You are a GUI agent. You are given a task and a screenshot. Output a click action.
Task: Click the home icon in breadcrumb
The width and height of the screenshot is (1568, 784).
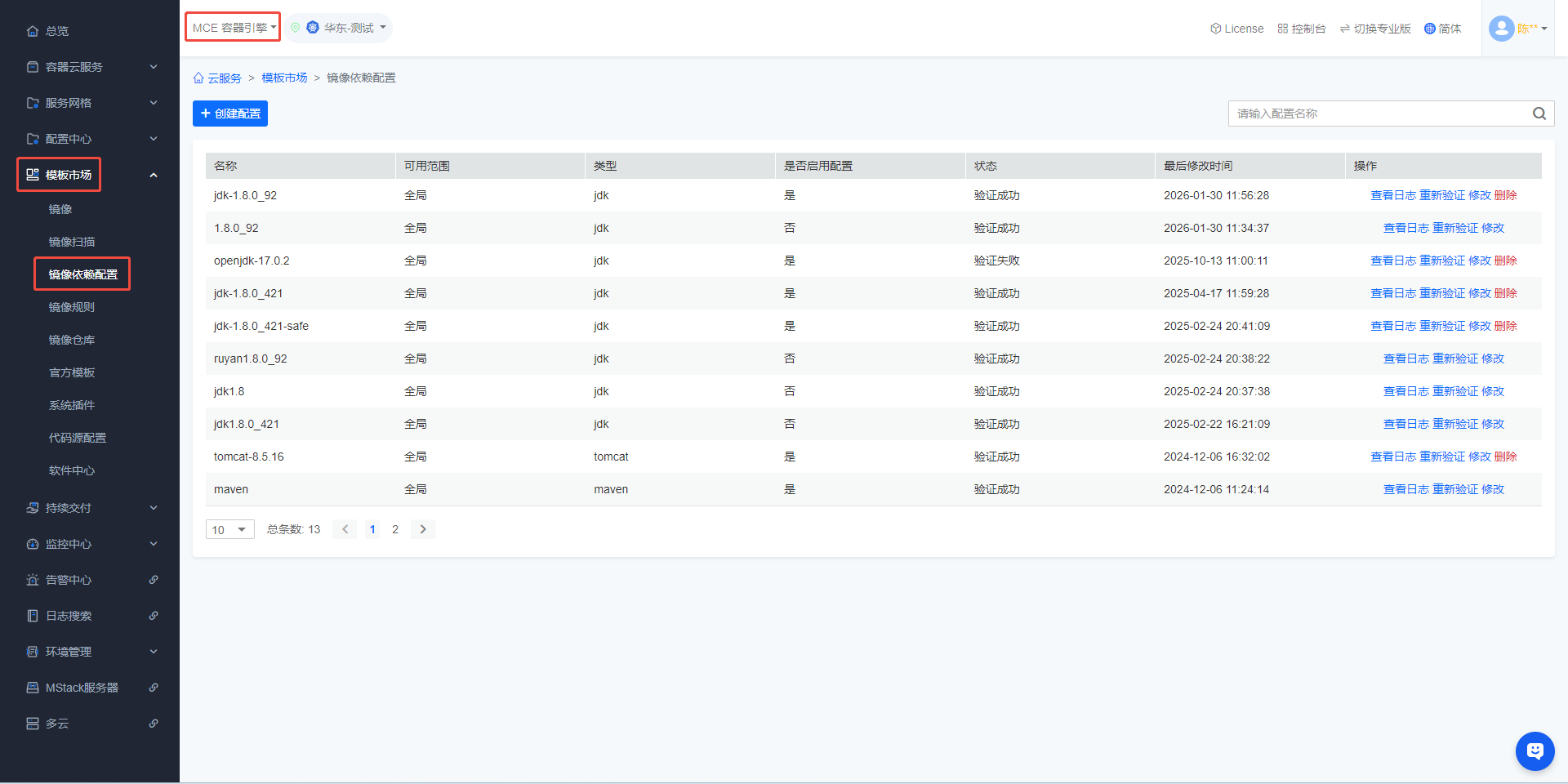click(x=198, y=78)
